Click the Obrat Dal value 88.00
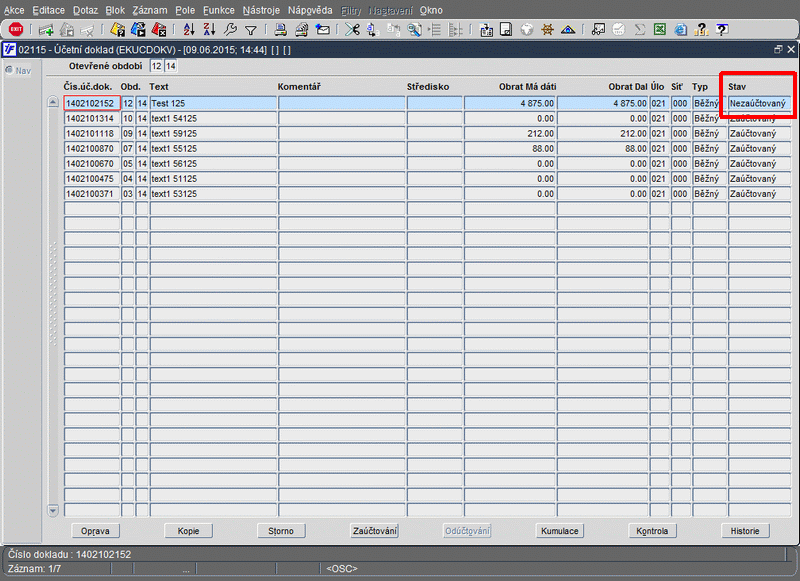The width and height of the screenshot is (800, 581). pos(603,148)
